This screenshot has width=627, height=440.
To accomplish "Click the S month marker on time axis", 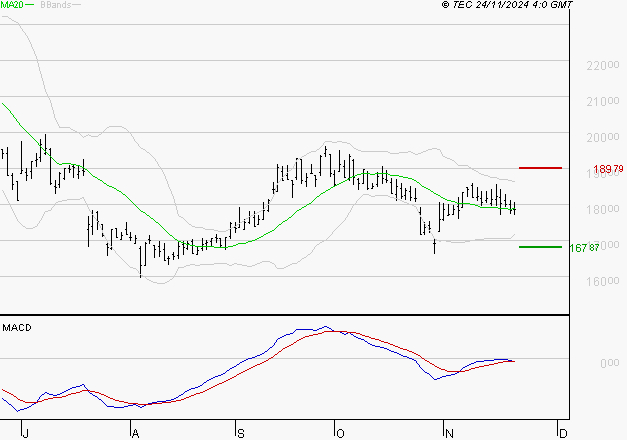I will click(240, 434).
